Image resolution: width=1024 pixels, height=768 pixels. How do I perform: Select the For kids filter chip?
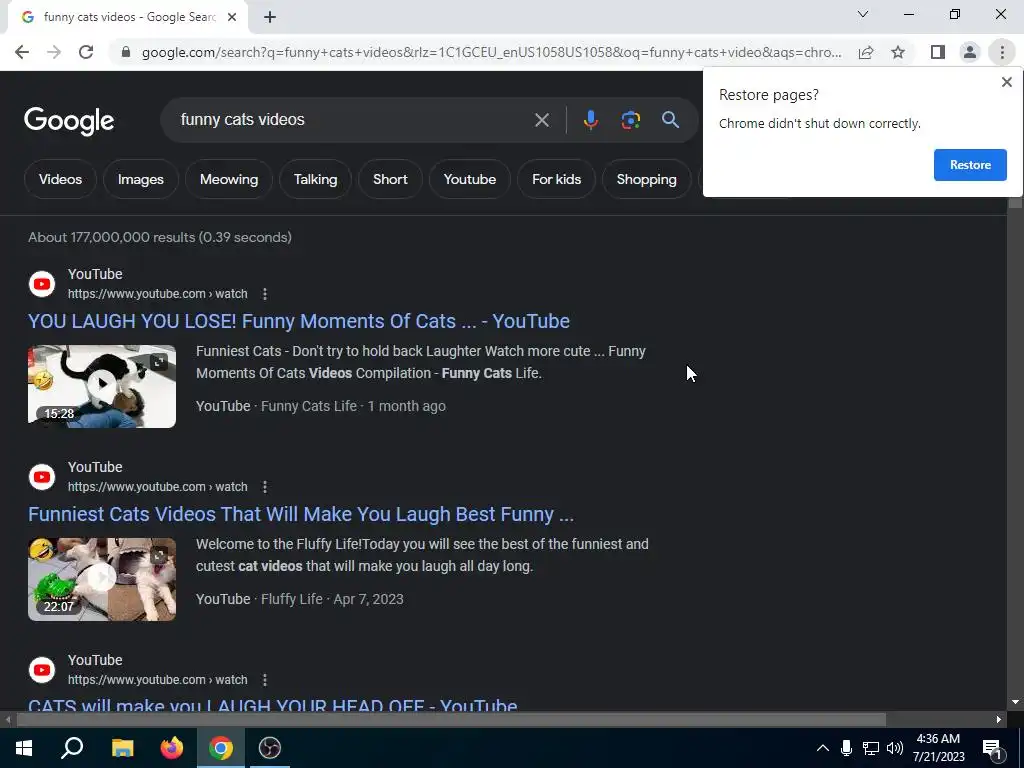point(556,180)
